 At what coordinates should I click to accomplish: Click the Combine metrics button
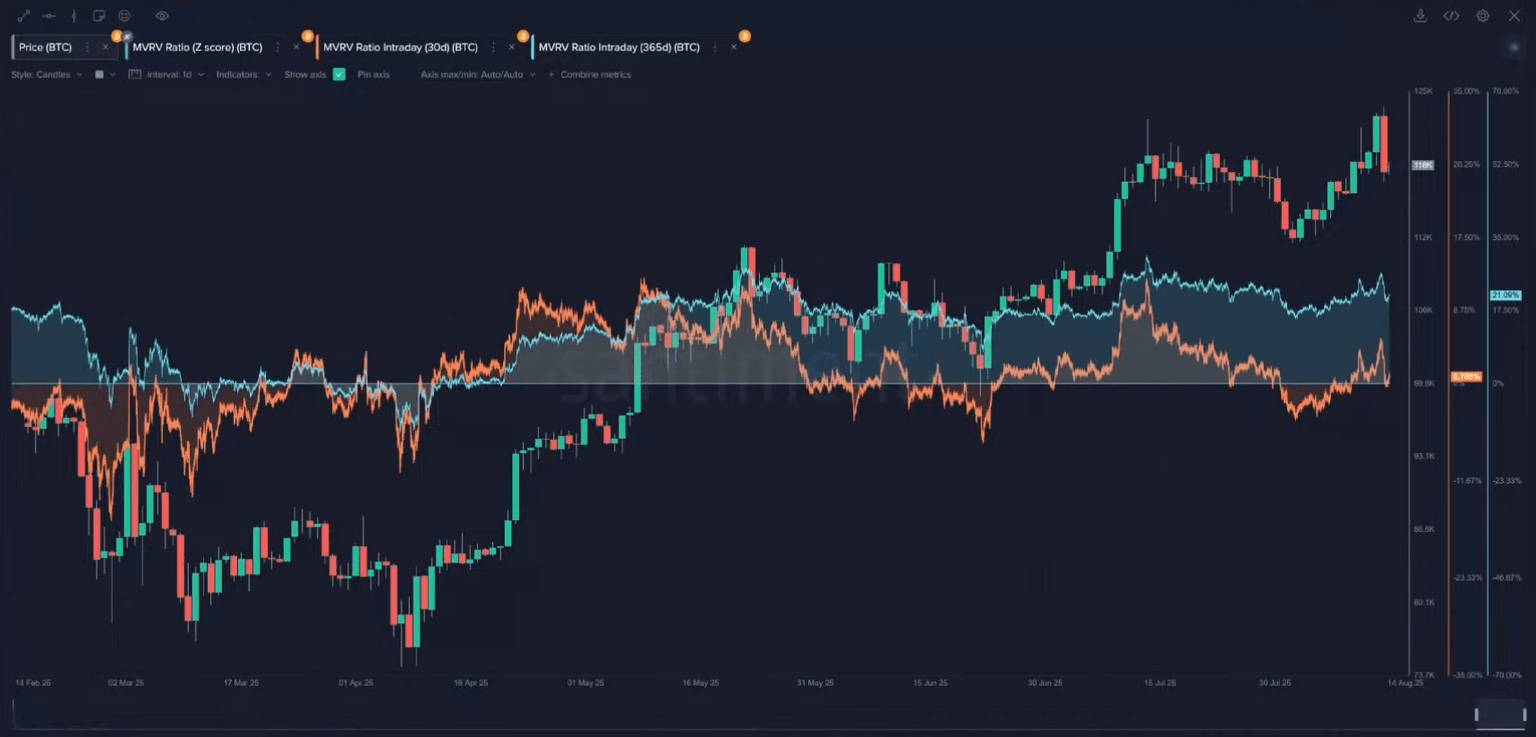(x=590, y=75)
